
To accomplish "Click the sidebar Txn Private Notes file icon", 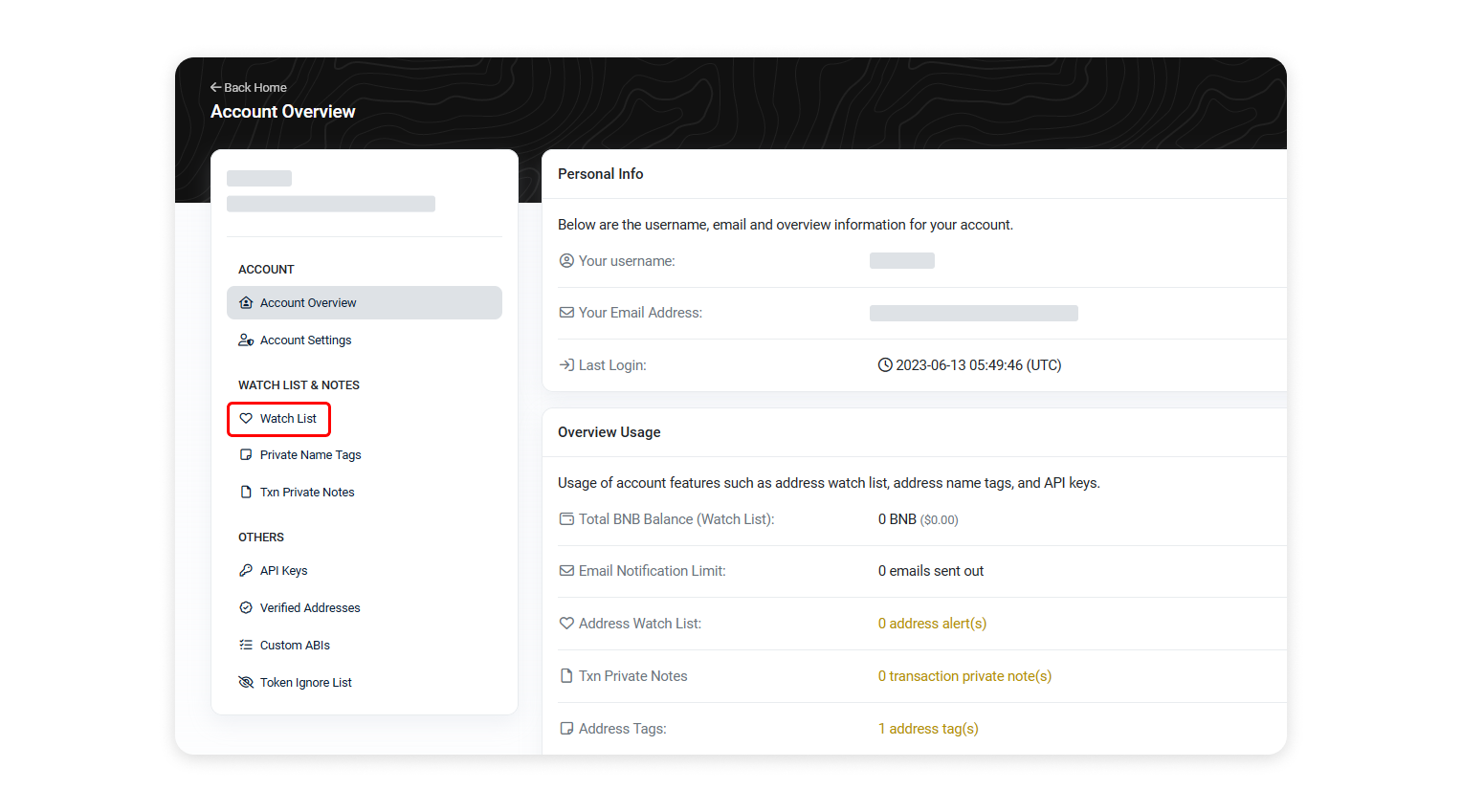I will [246, 492].
